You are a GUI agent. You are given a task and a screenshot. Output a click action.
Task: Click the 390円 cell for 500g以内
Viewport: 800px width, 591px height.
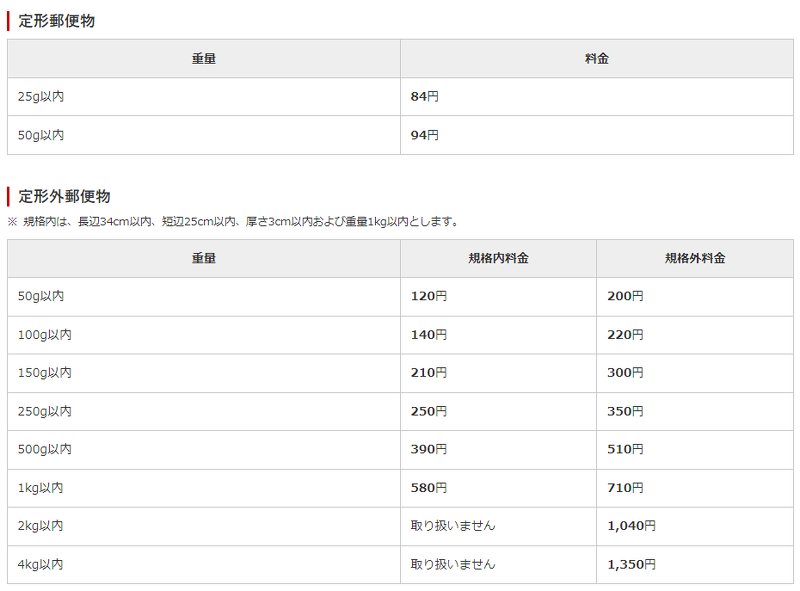point(427,449)
